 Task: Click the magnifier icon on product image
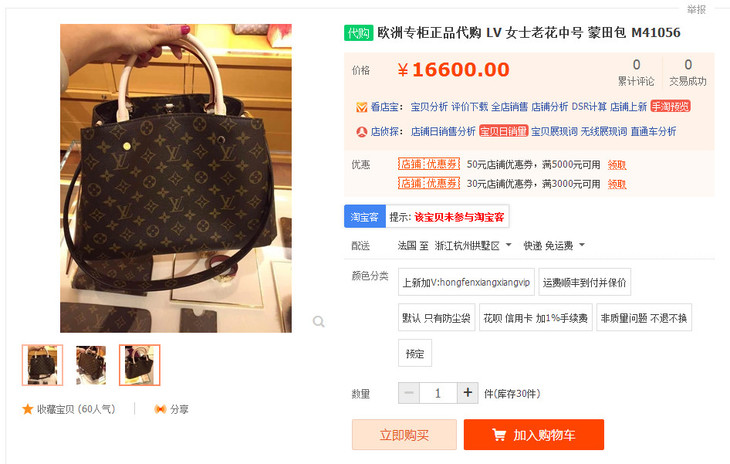318,322
